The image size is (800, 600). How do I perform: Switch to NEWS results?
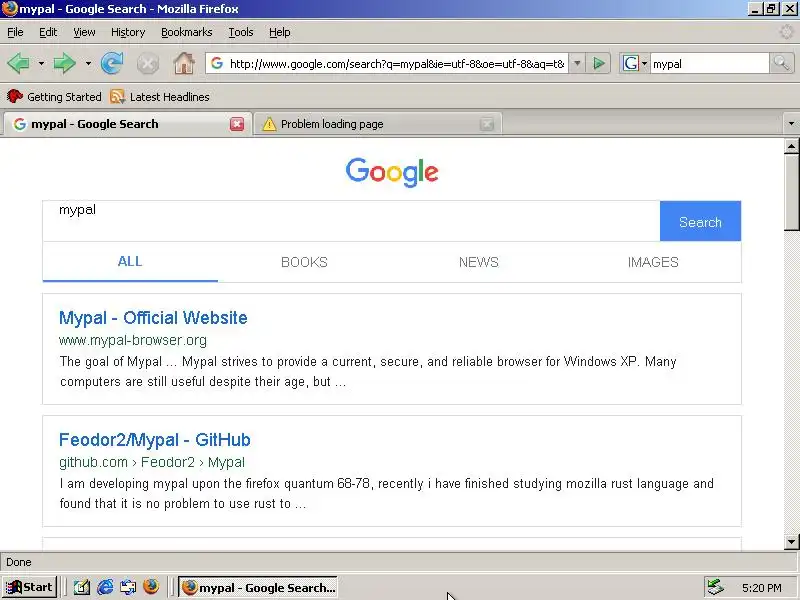(479, 262)
